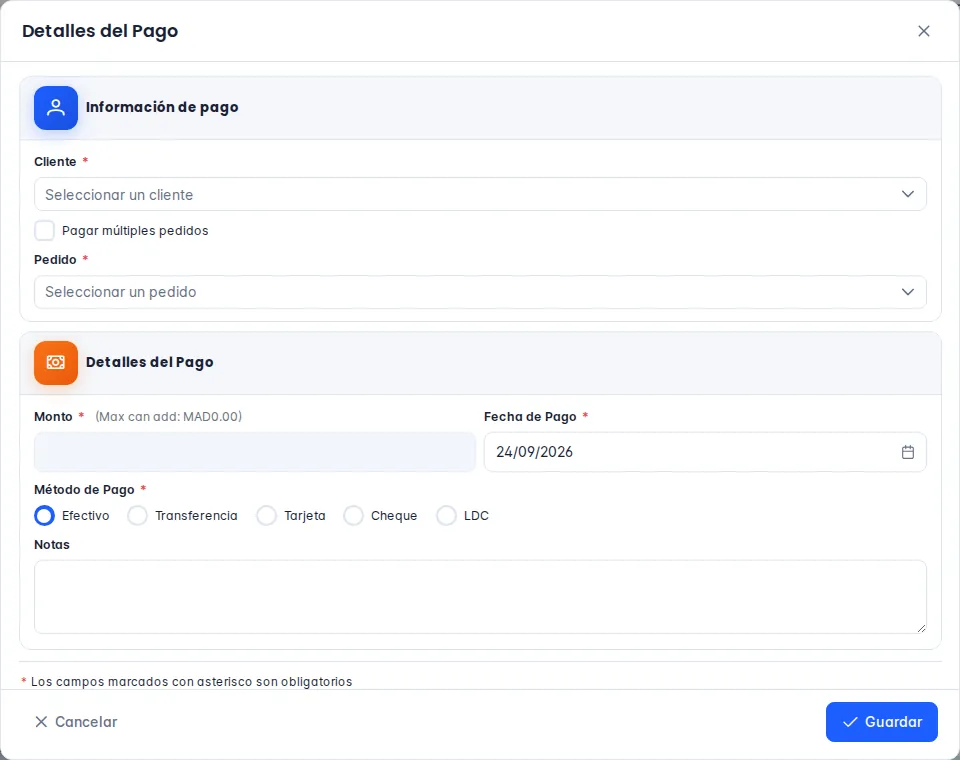Enable the Pagar múltiples pedidos checkbox
Image resolution: width=960 pixels, height=760 pixels.
pos(44,231)
